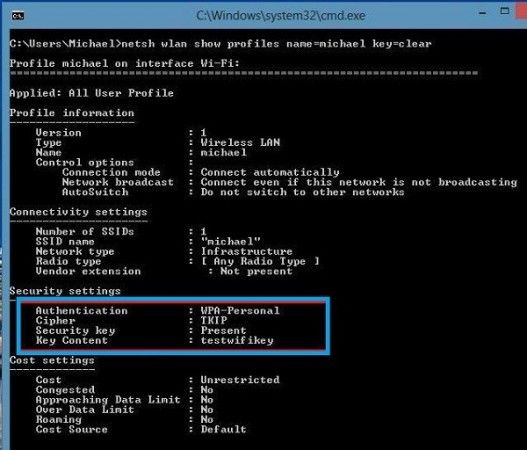
Task: Maximize the cmd.exe window
Action: tap(504, 11)
